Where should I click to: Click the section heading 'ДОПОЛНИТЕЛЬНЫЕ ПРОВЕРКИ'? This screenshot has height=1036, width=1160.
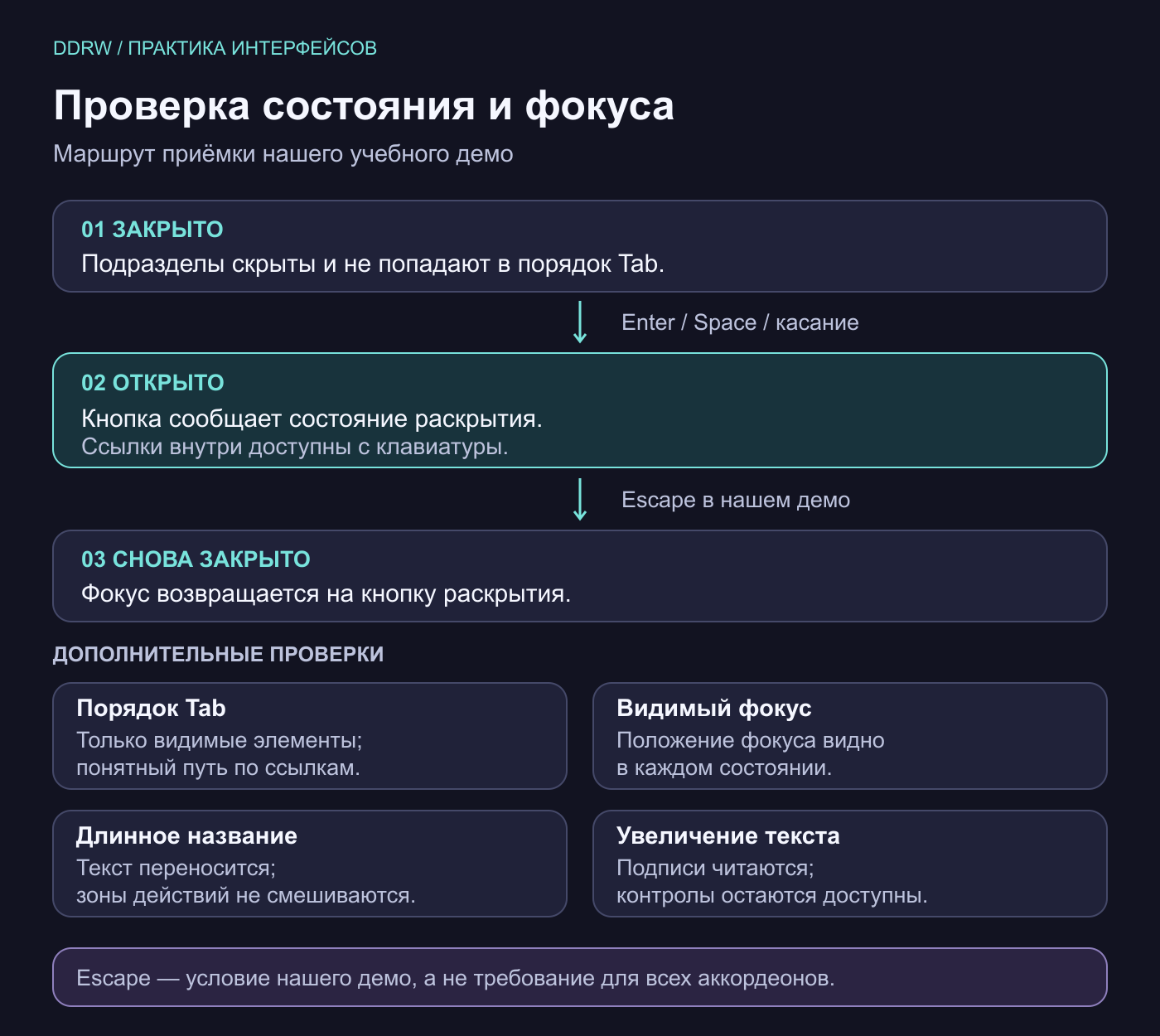(x=218, y=654)
